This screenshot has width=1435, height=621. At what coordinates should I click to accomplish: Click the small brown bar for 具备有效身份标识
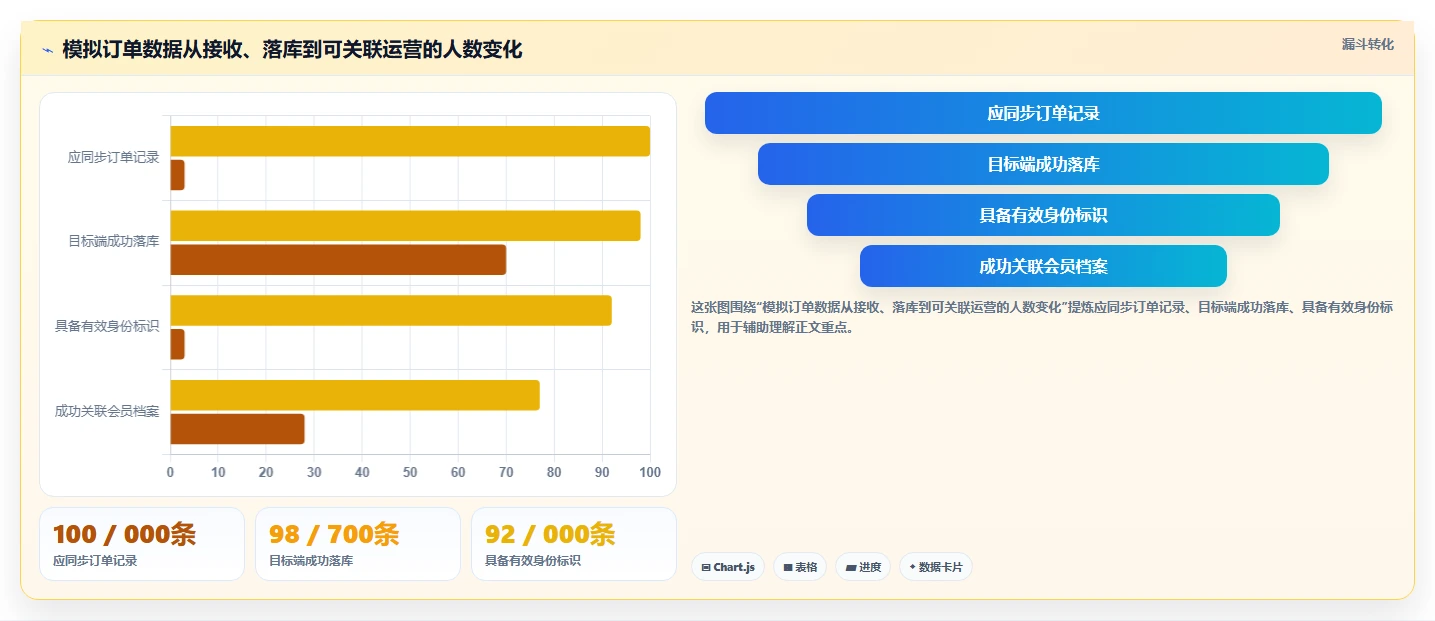click(x=177, y=344)
